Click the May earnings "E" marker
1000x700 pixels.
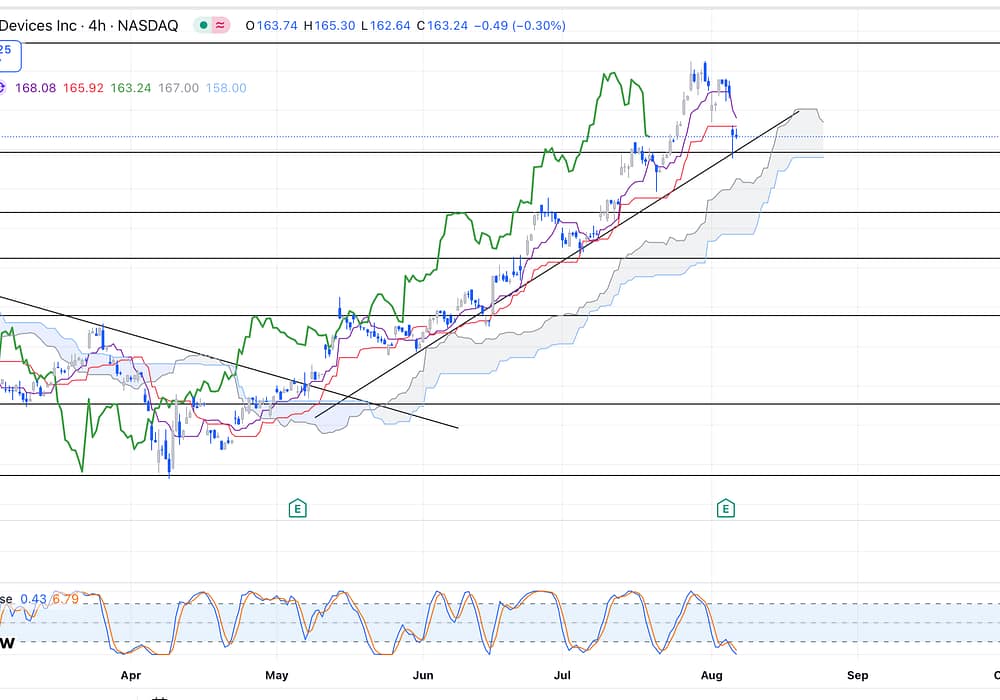tap(297, 509)
